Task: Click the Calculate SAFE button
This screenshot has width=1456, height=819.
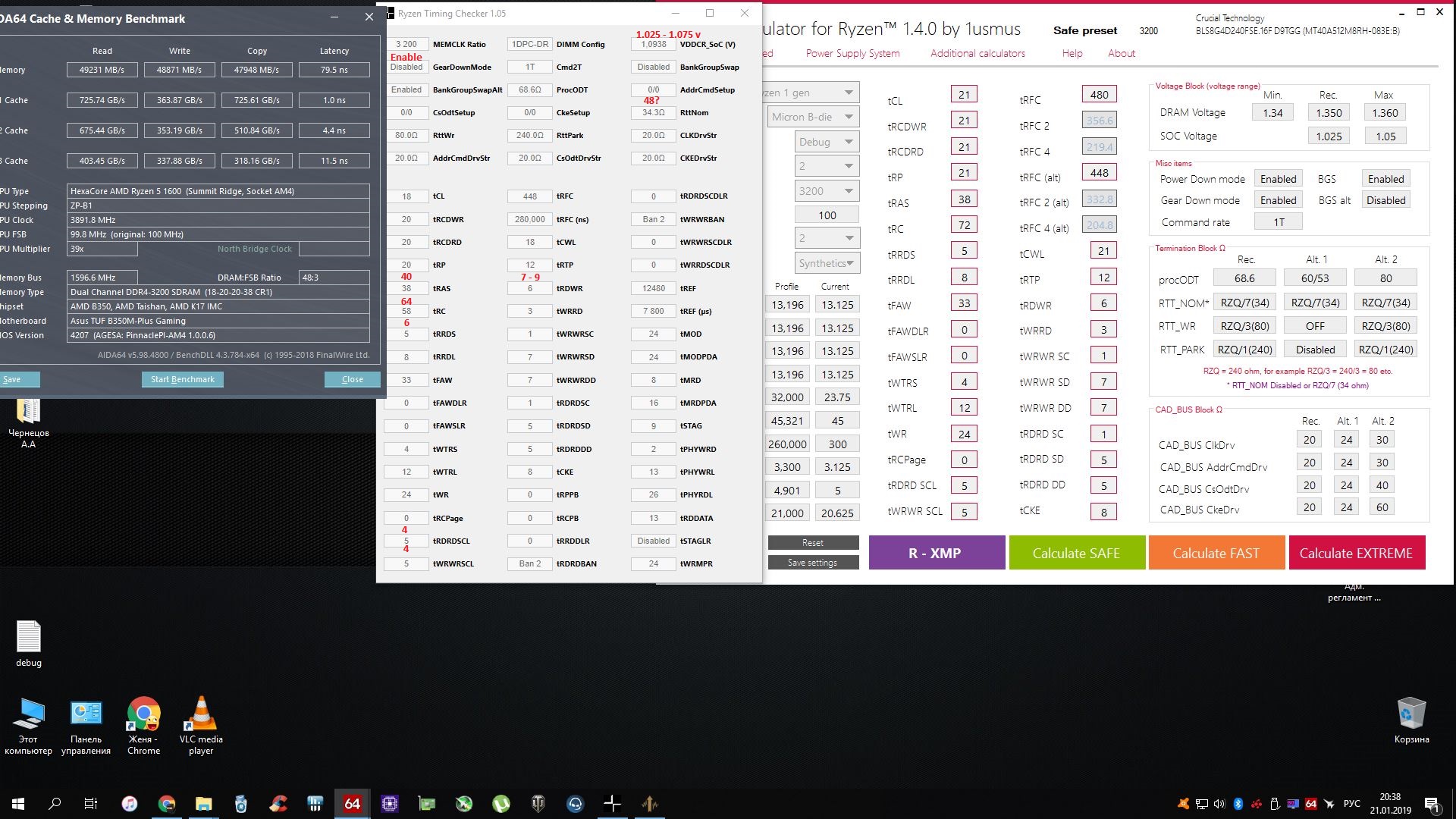Action: coord(1076,553)
